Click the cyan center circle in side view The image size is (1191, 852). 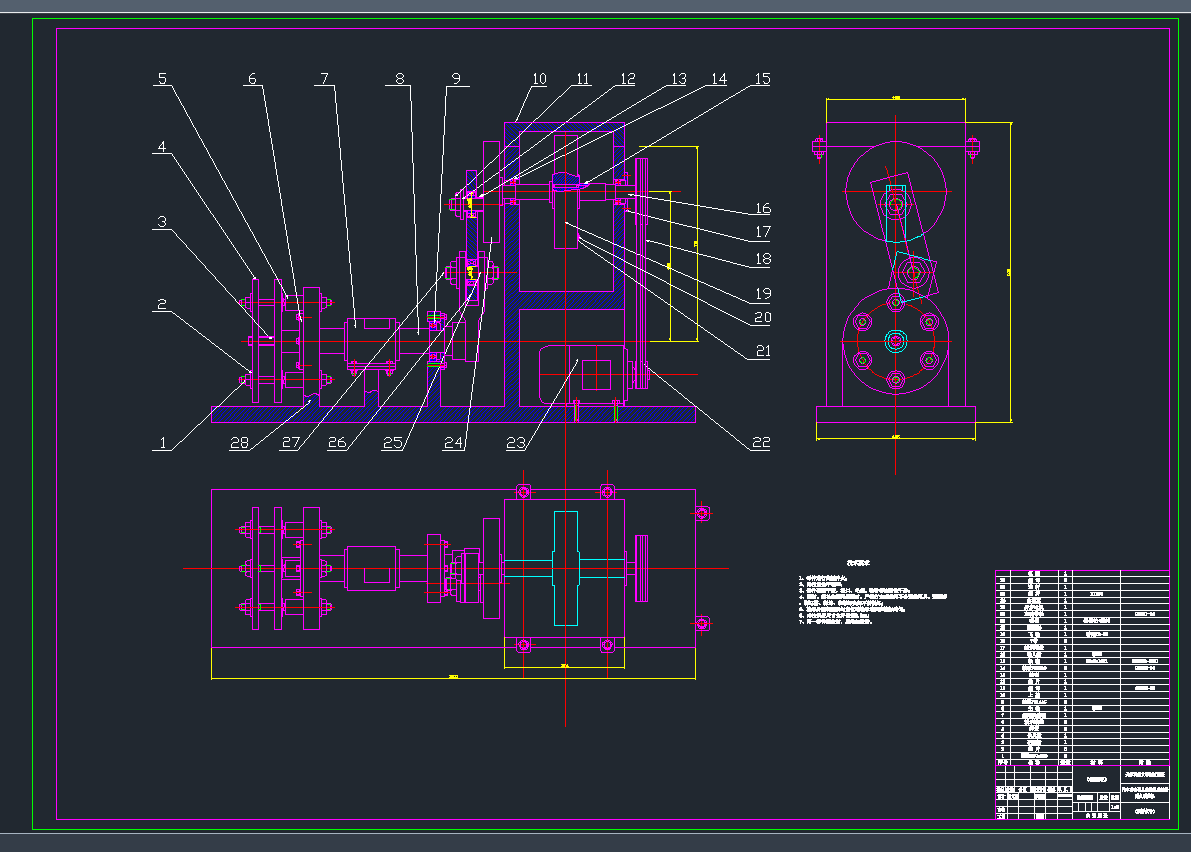click(x=896, y=343)
